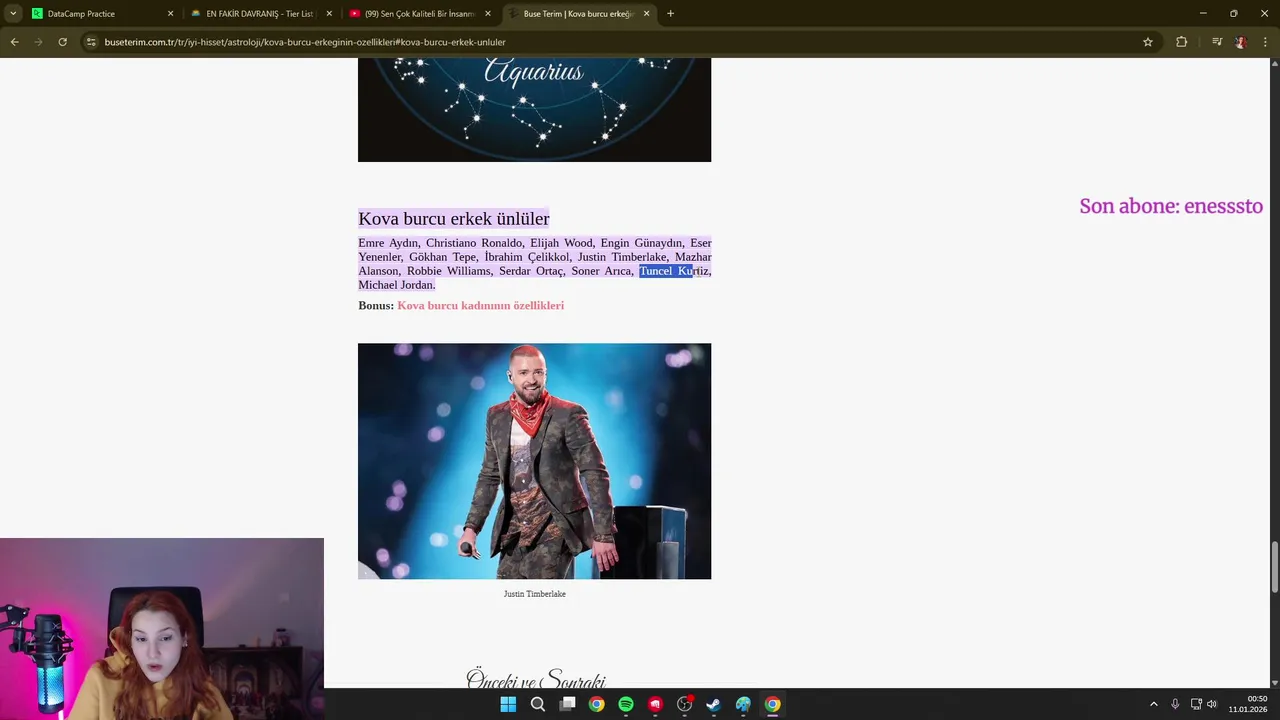
Task: Open the media control icon in toolbar
Action: (x=1217, y=42)
